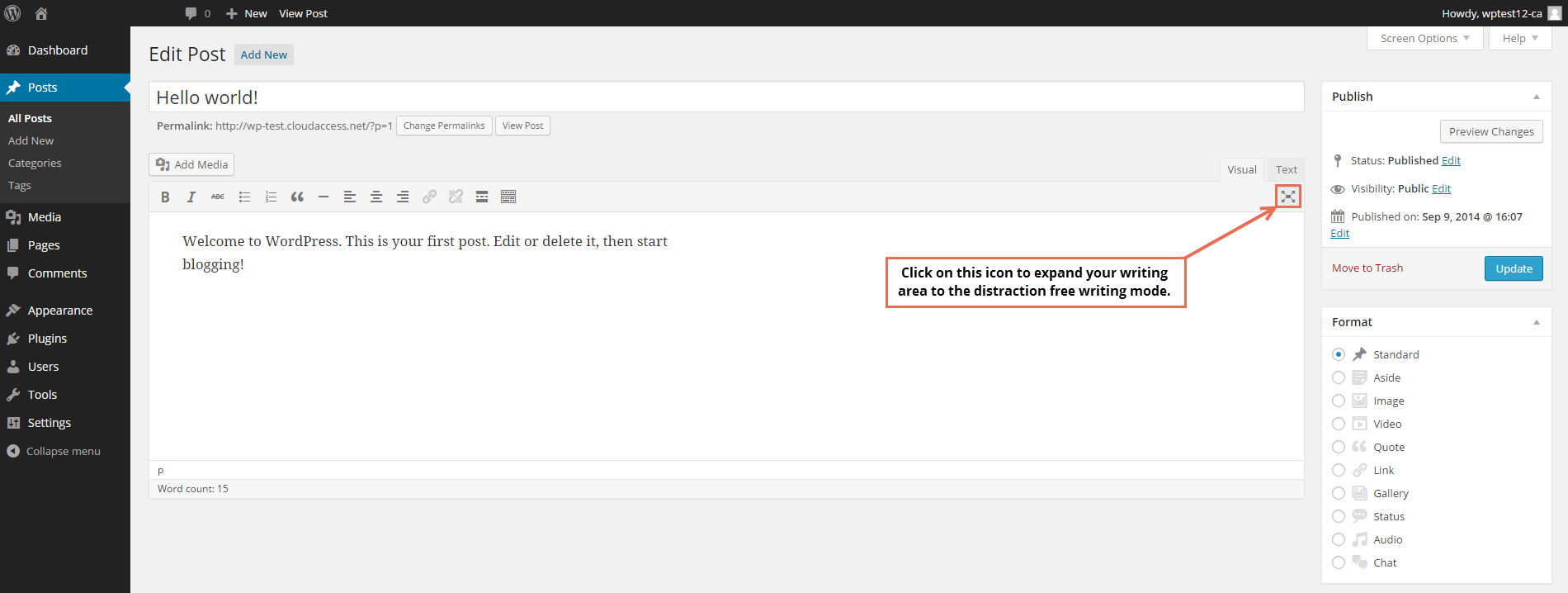Collapse the Publish panel

pos(1536,97)
